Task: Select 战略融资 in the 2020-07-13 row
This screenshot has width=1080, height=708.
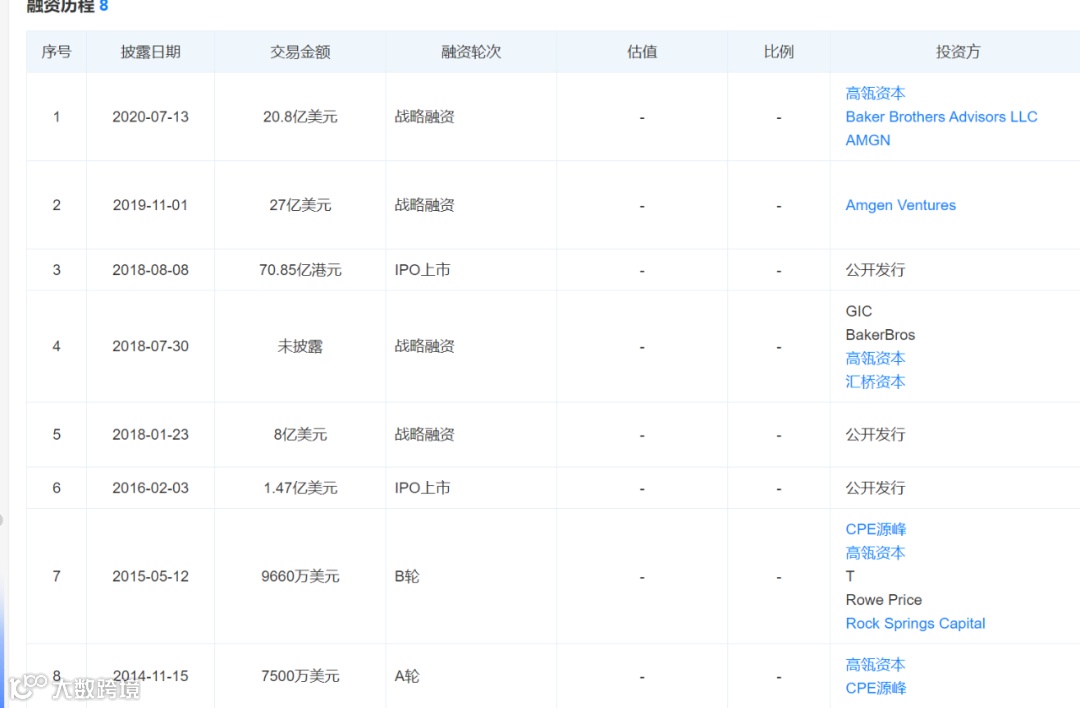Action: (424, 116)
